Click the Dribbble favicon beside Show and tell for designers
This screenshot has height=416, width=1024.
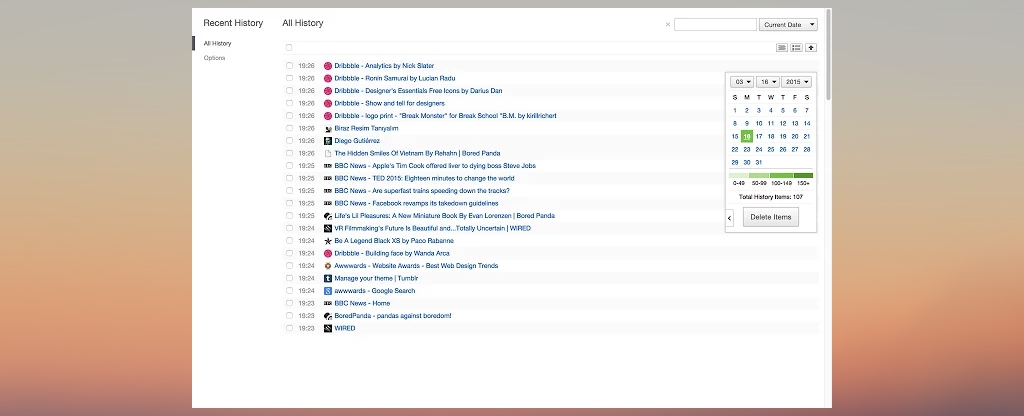point(328,103)
